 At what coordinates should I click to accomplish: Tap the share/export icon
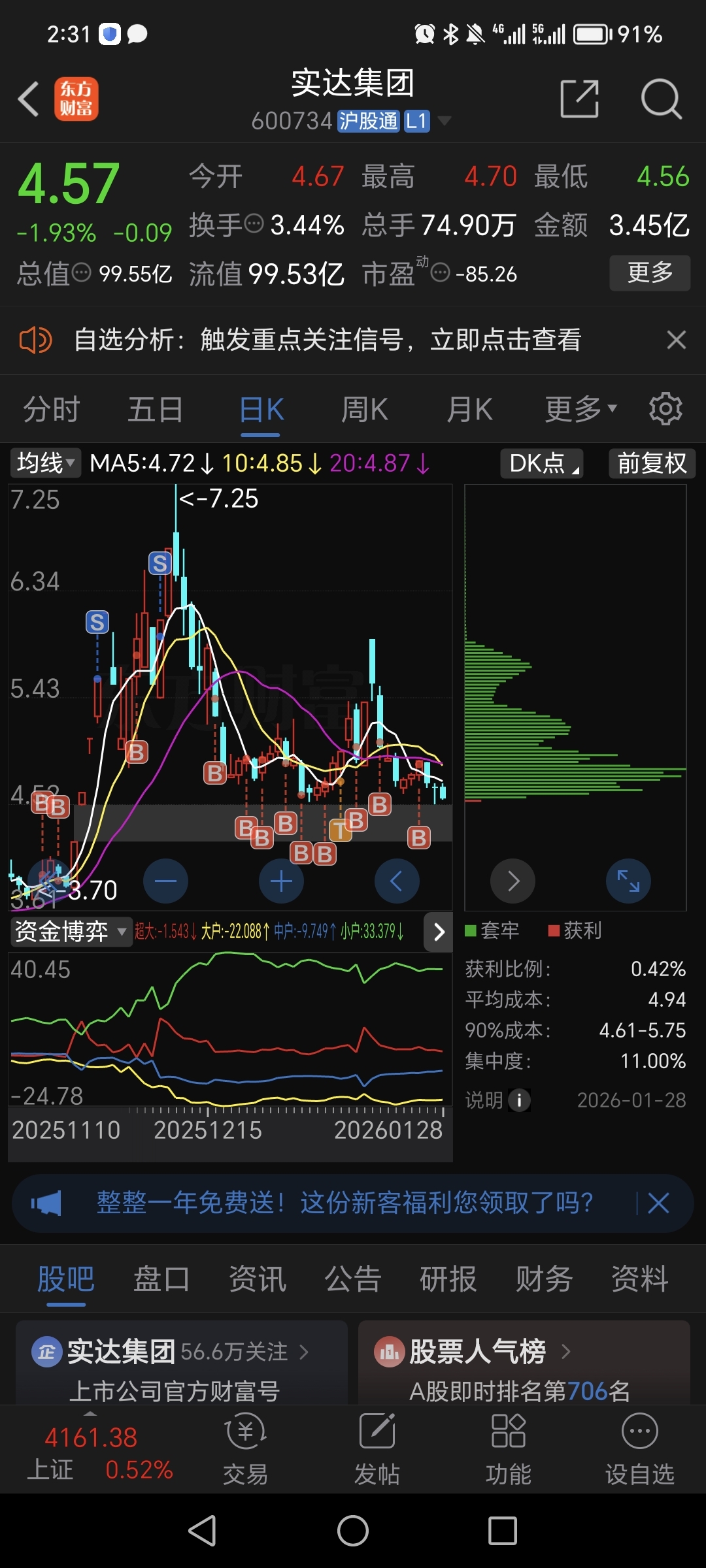pos(580,99)
